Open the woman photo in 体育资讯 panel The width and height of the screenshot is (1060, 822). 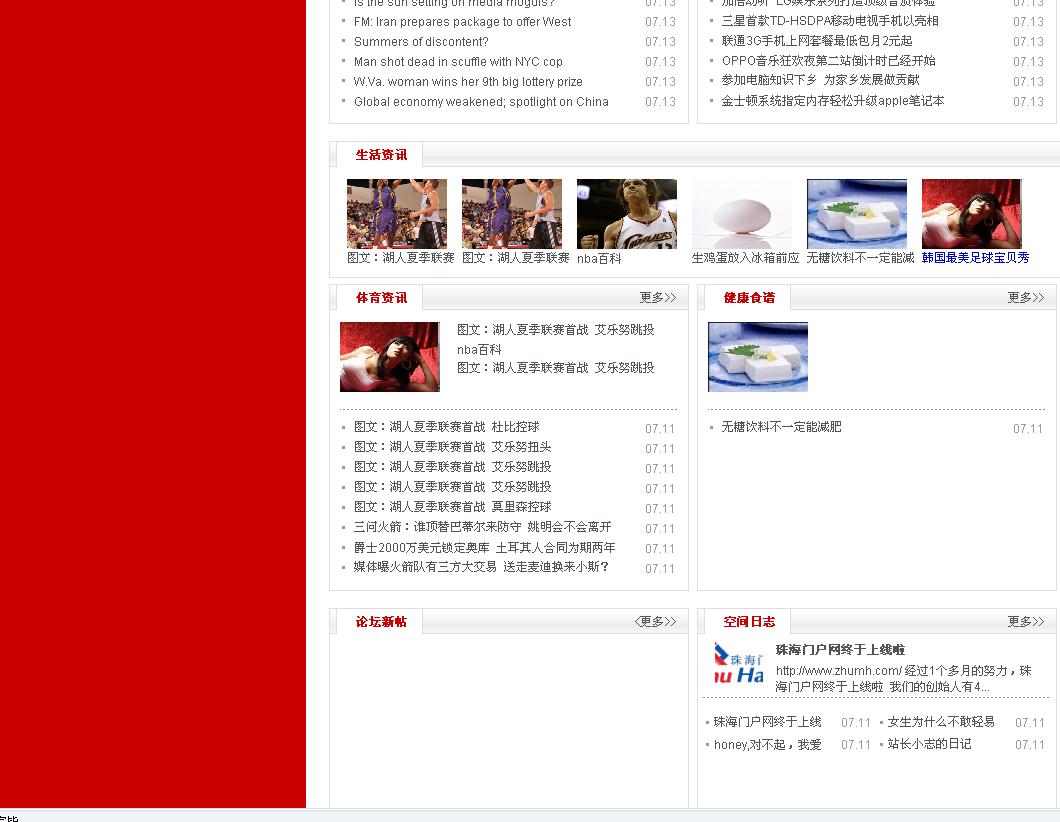click(389, 357)
